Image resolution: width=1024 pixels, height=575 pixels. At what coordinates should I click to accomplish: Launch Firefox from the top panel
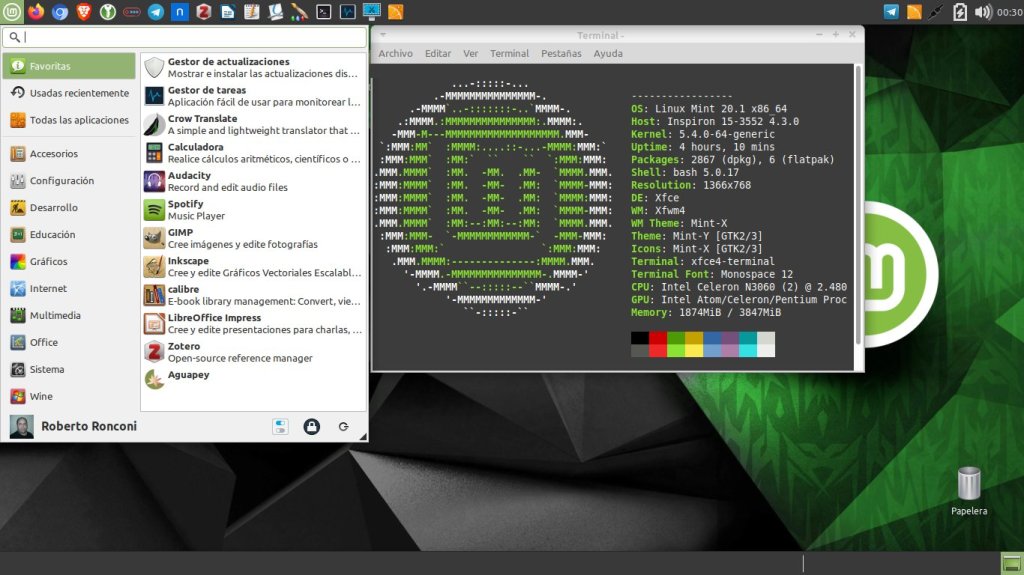(x=37, y=12)
